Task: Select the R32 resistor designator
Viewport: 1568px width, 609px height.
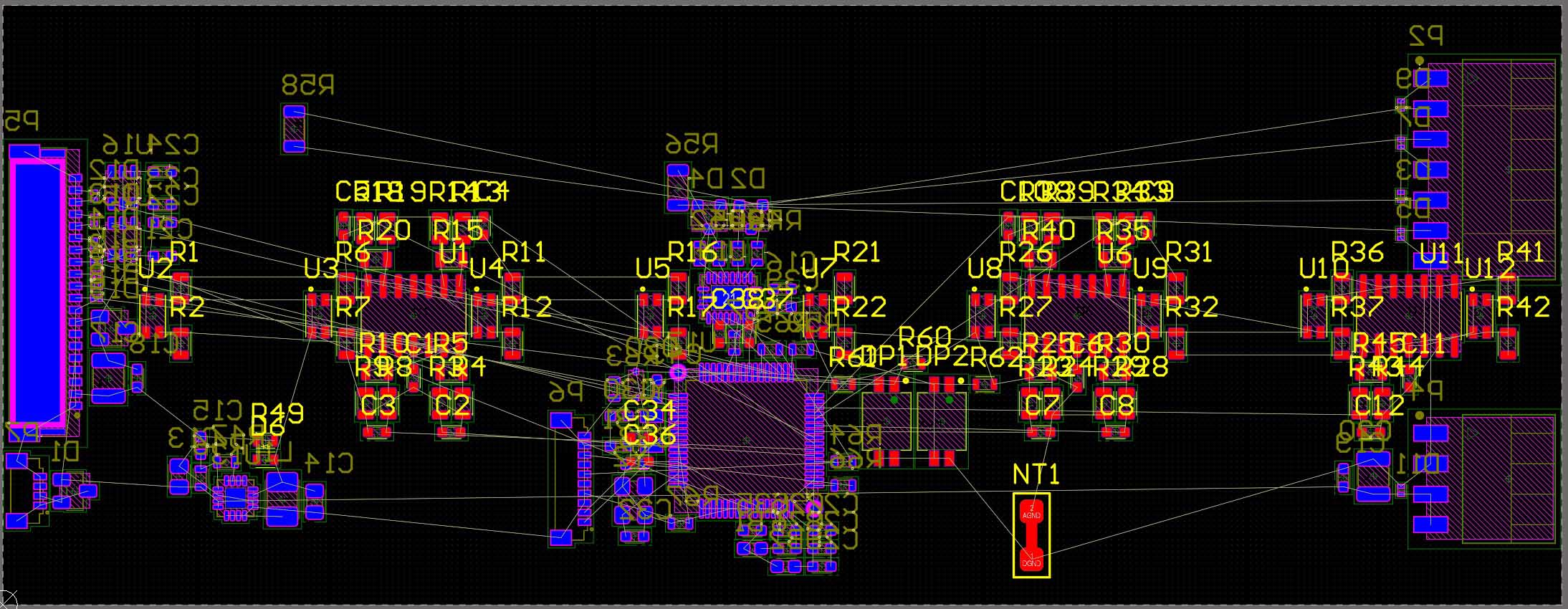Action: tap(1191, 307)
